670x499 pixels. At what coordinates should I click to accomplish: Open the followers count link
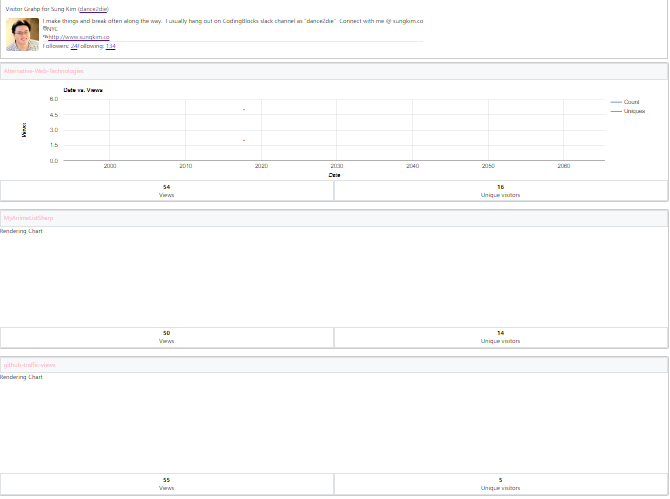coord(74,46)
